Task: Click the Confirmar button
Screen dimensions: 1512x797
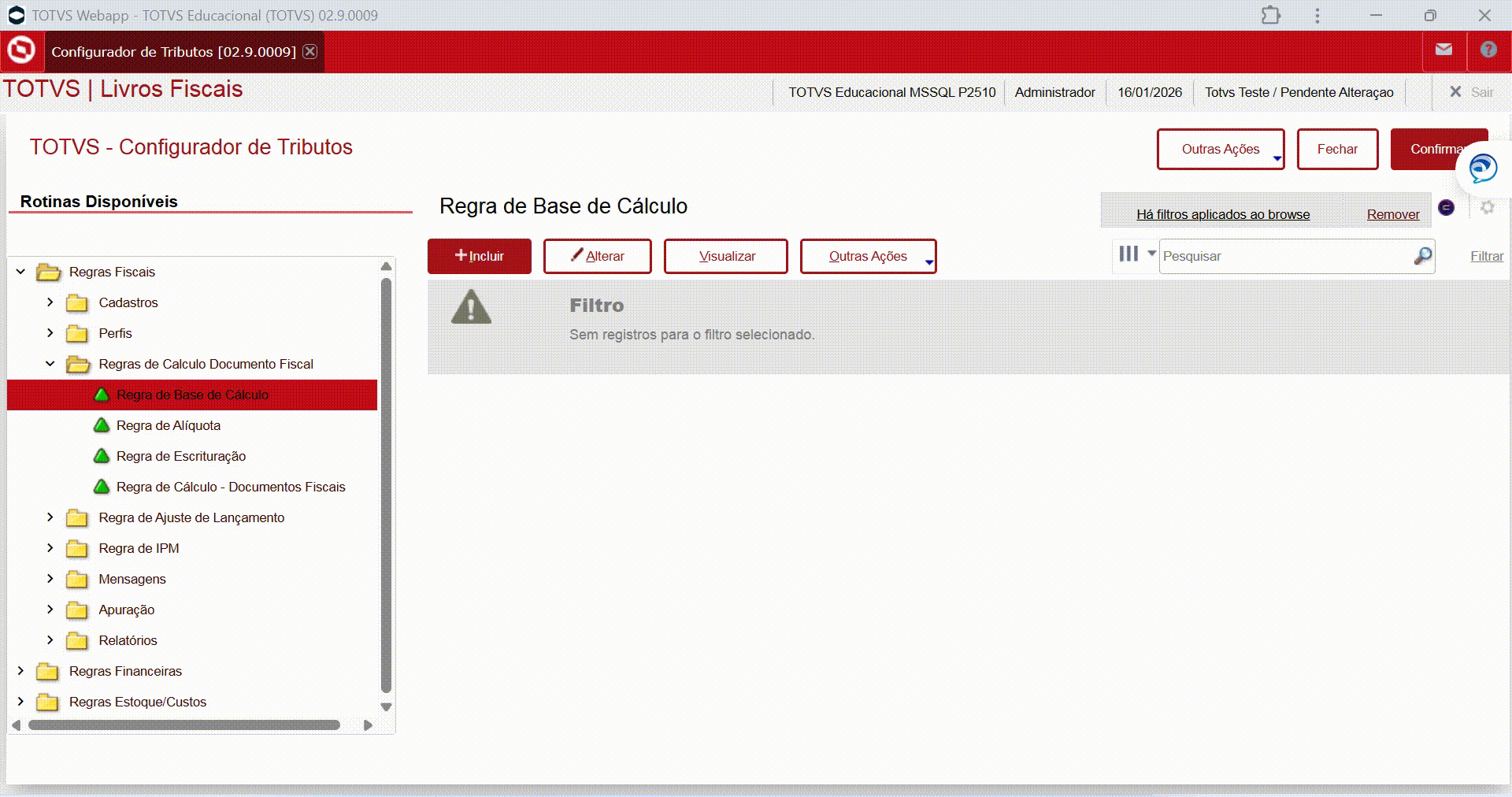Action: [x=1438, y=149]
